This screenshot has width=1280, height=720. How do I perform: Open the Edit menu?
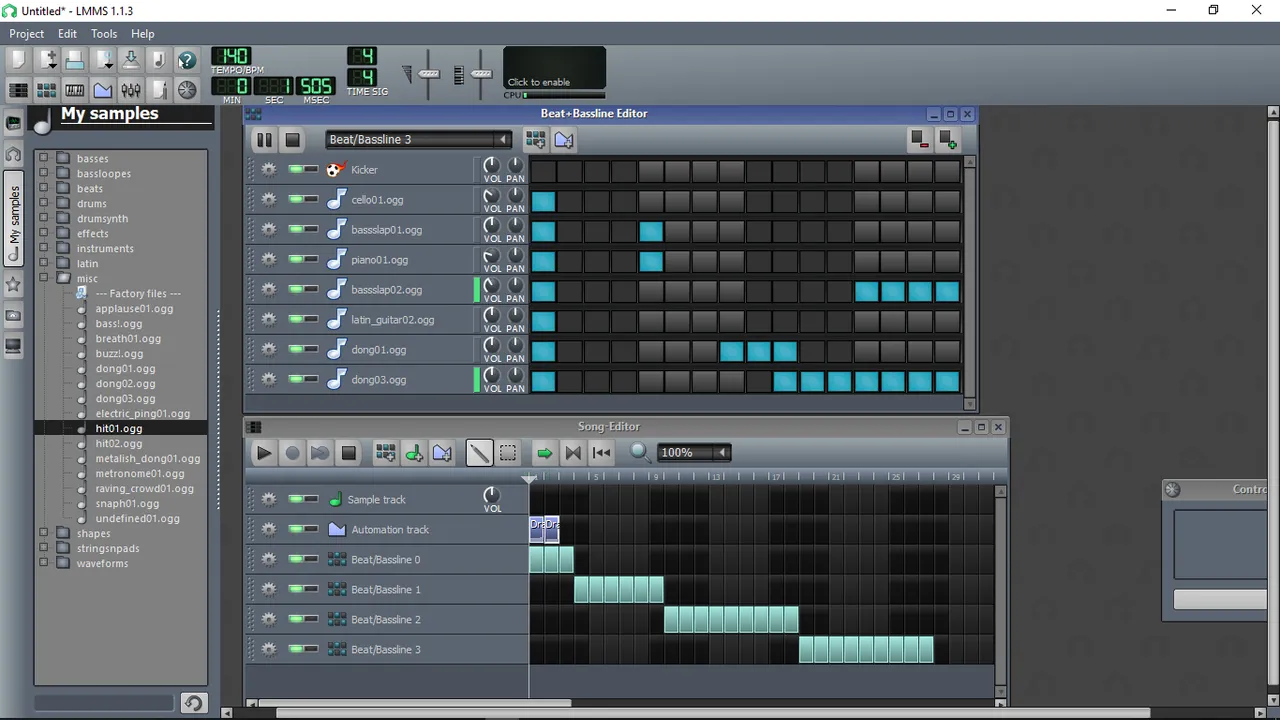67,33
